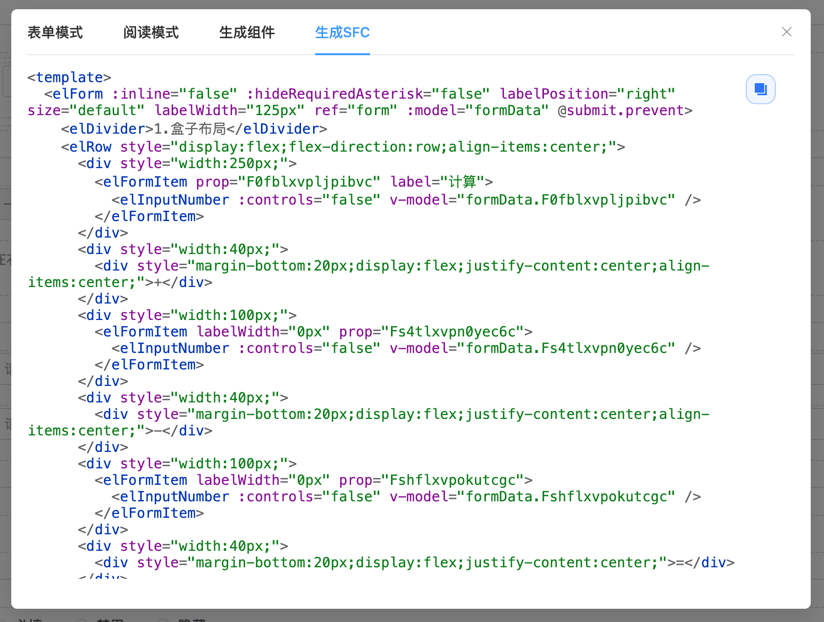Copy the generated SFC code
Image resolution: width=824 pixels, height=622 pixels.
(760, 89)
